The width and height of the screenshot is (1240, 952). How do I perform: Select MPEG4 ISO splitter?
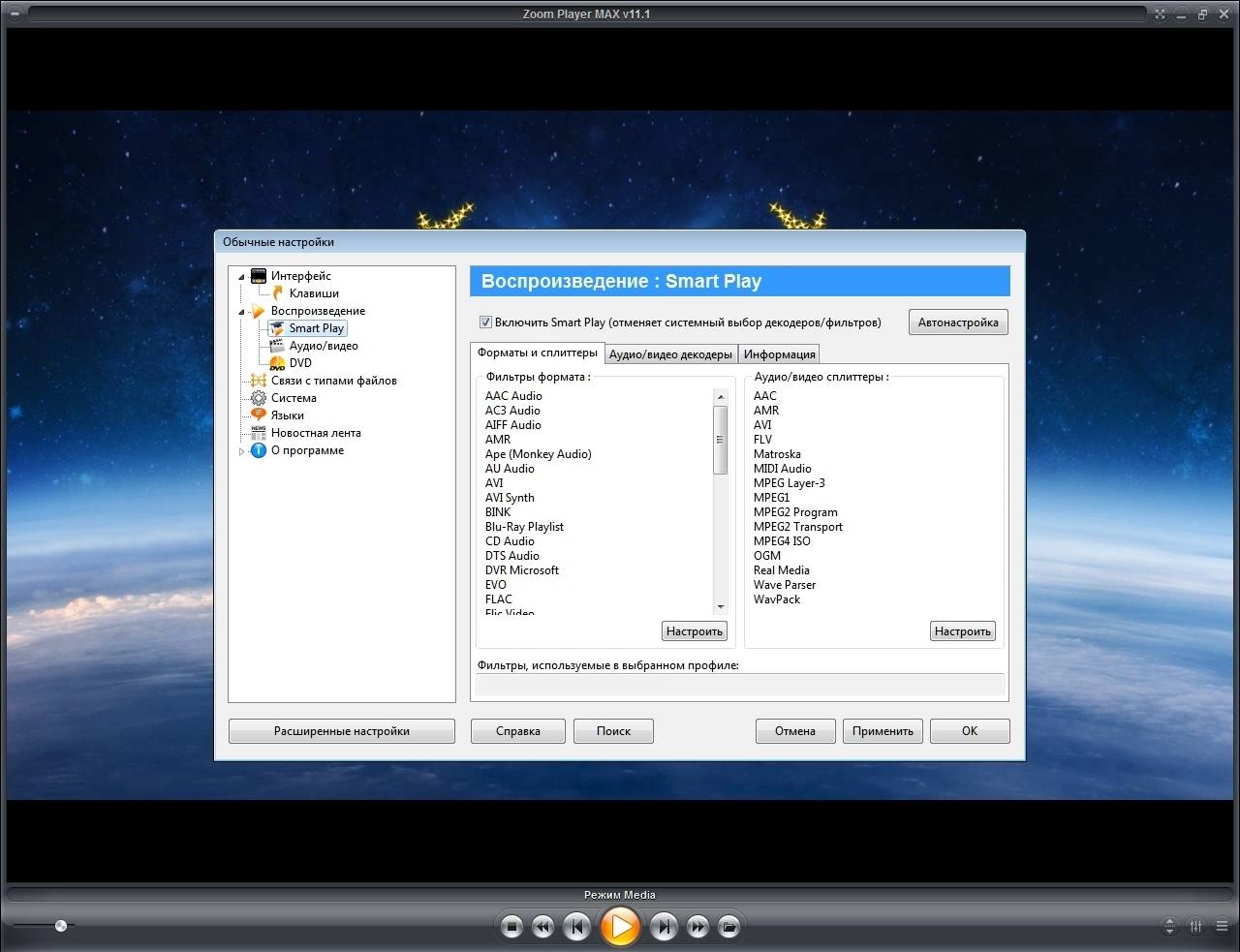[782, 541]
